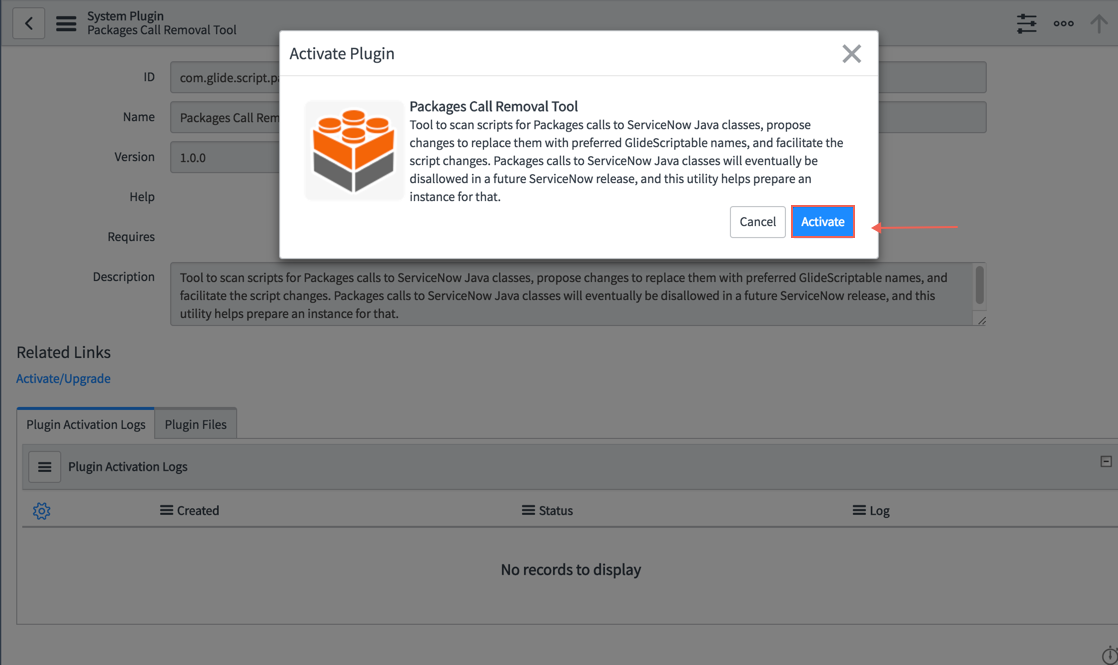Click the Description text area scrollbar
Image resolution: width=1118 pixels, height=665 pixels.
coord(980,284)
